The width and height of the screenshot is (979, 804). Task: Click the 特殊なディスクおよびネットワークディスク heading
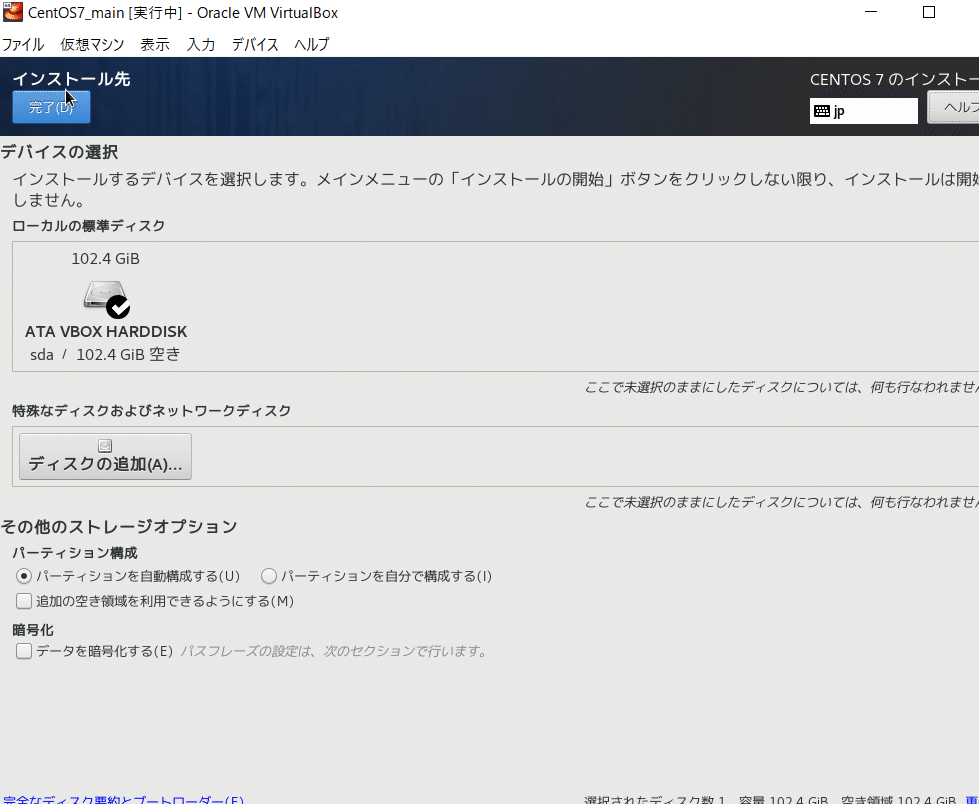[152, 411]
